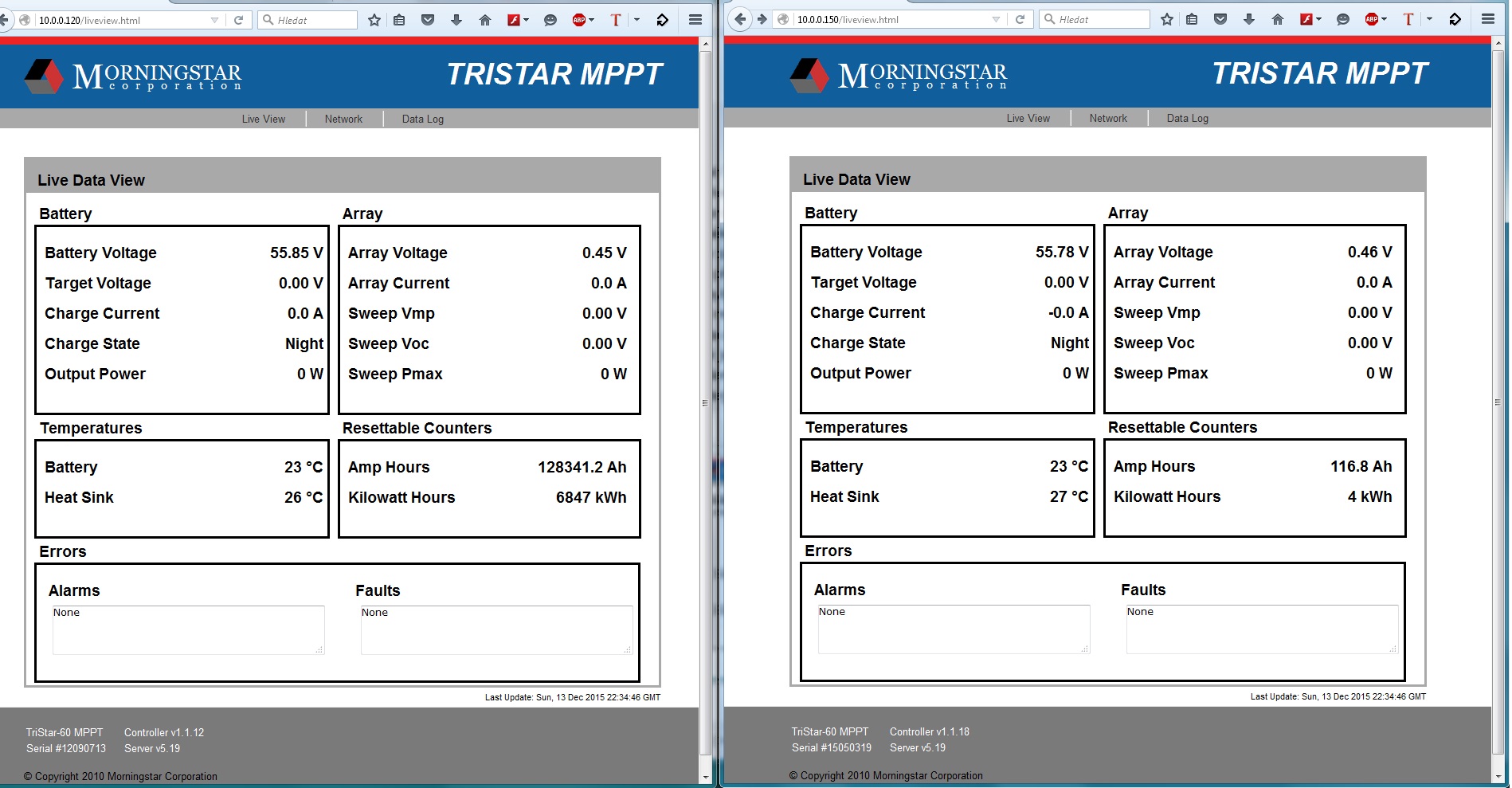Click the address bar showing 10.0.0.120/liveview.html
The height and width of the screenshot is (788, 1512).
pos(119,21)
